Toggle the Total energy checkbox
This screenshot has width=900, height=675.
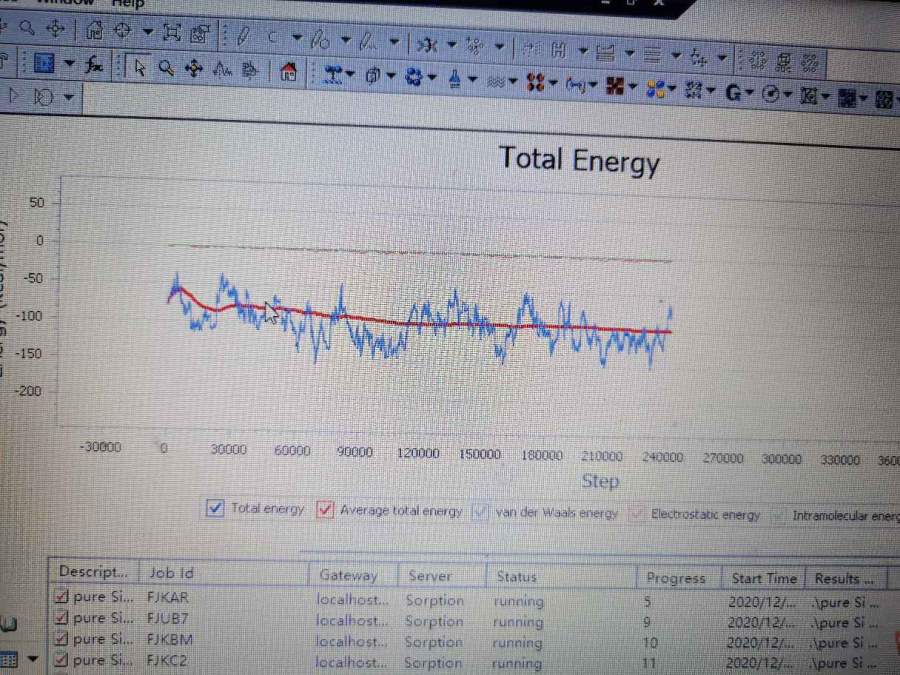(215, 508)
